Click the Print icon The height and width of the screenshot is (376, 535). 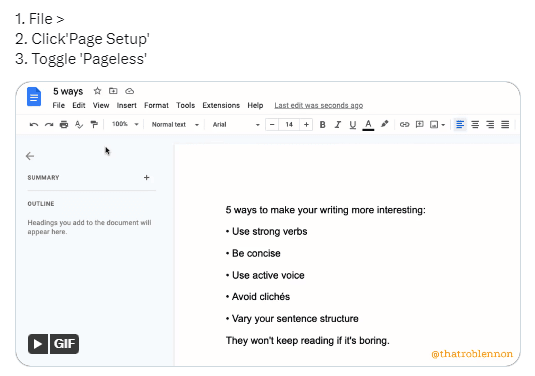tap(64, 125)
